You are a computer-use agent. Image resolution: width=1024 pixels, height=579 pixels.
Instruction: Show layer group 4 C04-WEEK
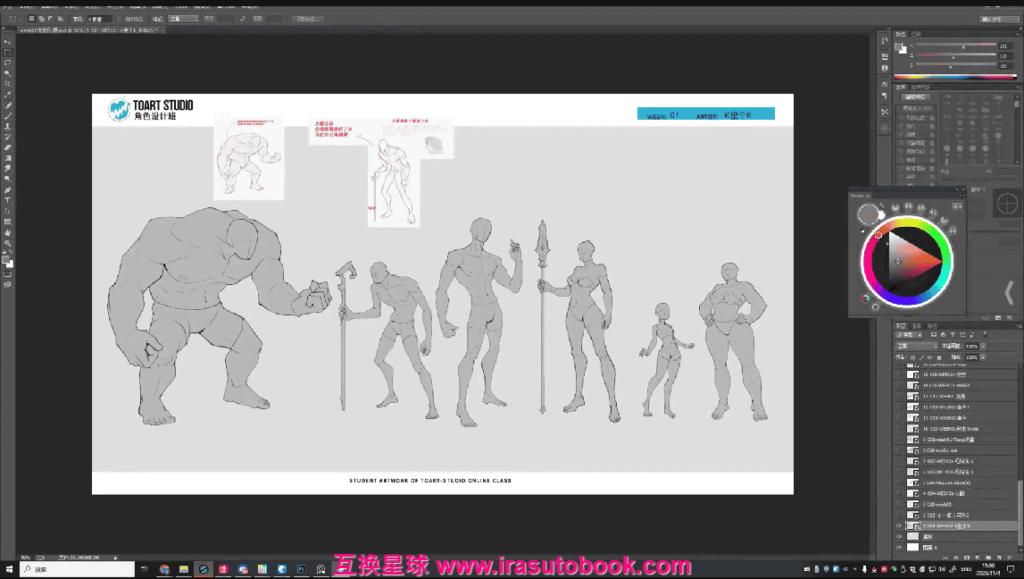tap(899, 493)
